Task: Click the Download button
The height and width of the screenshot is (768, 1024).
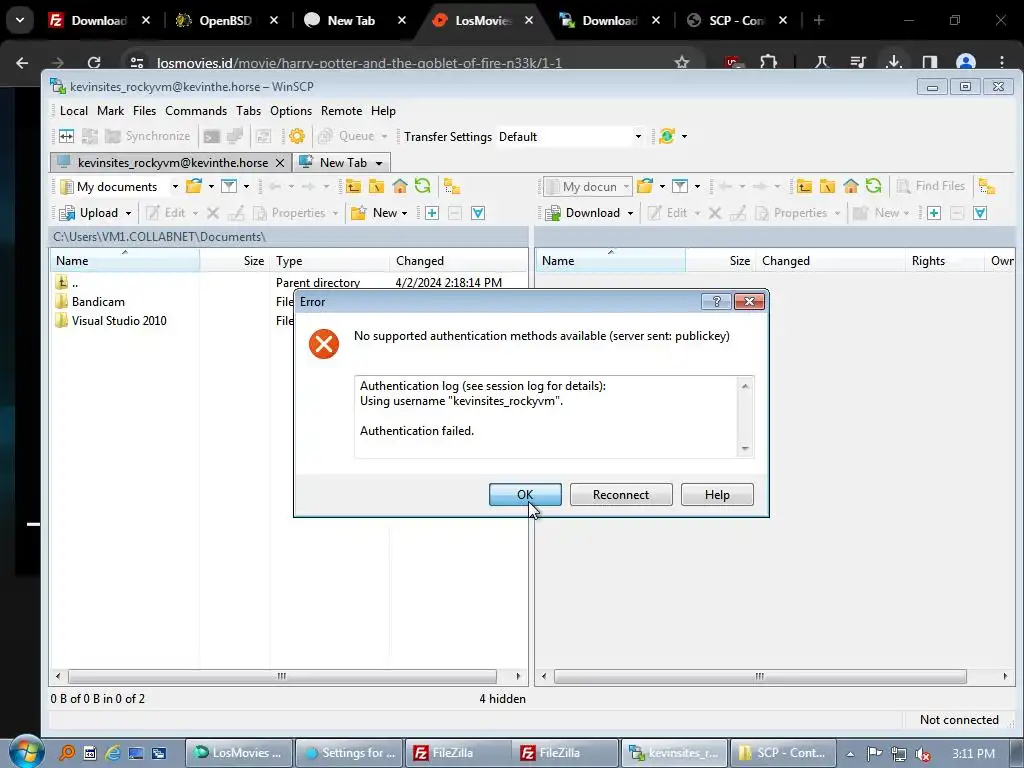Action: (583, 213)
